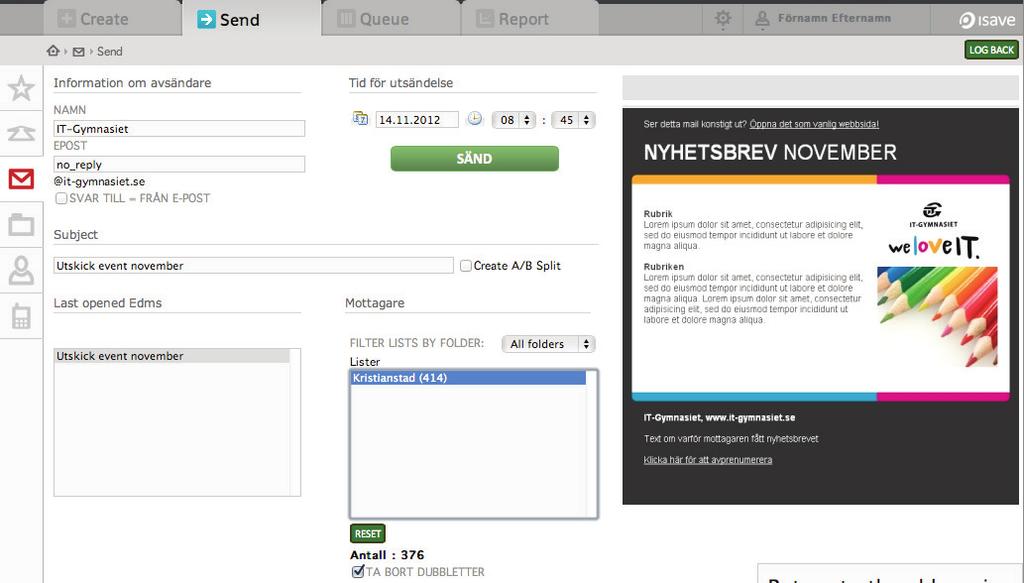This screenshot has width=1024, height=583.
Task: Click the Last opened Edms list scrollbar
Action: pyautogui.click(x=295, y=422)
